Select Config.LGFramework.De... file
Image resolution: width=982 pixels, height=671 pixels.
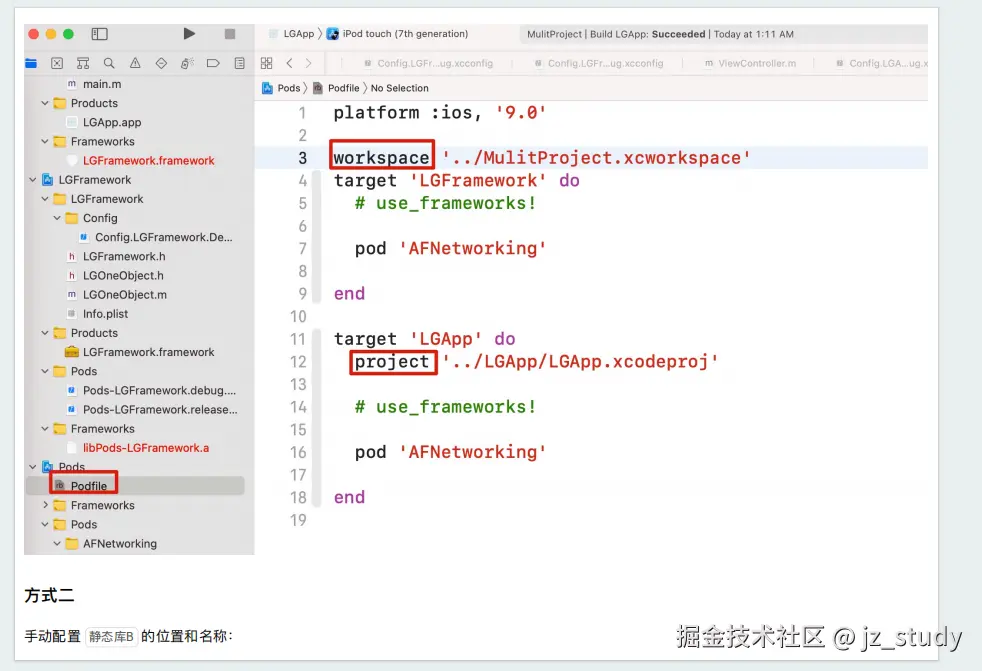coord(163,237)
